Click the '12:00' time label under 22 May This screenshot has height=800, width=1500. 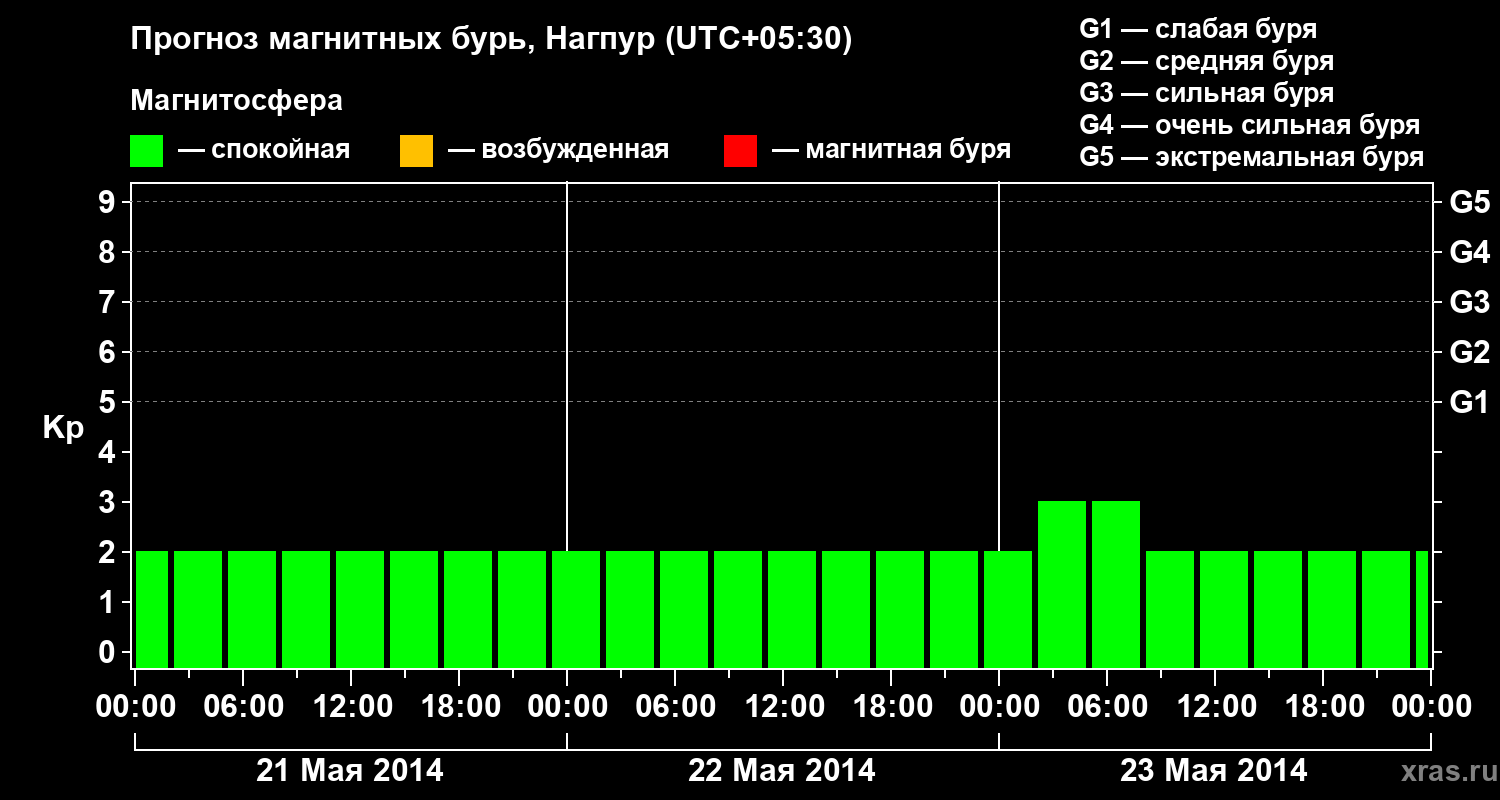[785, 707]
